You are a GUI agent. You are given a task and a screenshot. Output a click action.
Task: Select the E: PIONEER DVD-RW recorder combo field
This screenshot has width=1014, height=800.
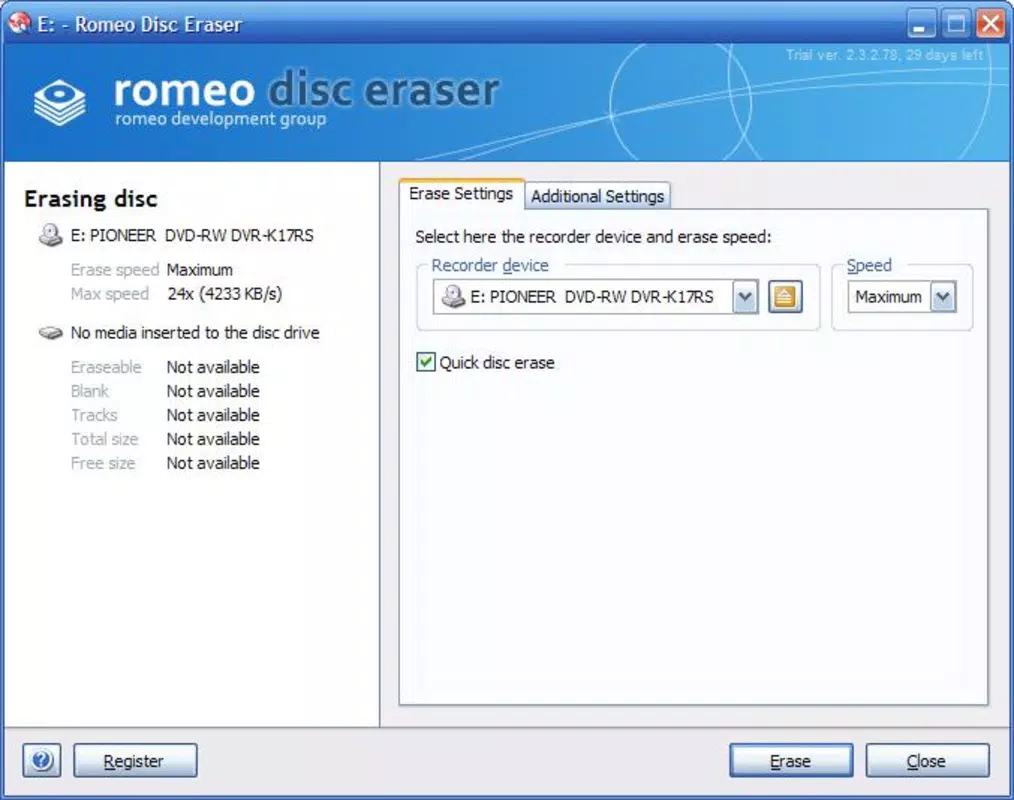pyautogui.click(x=596, y=297)
